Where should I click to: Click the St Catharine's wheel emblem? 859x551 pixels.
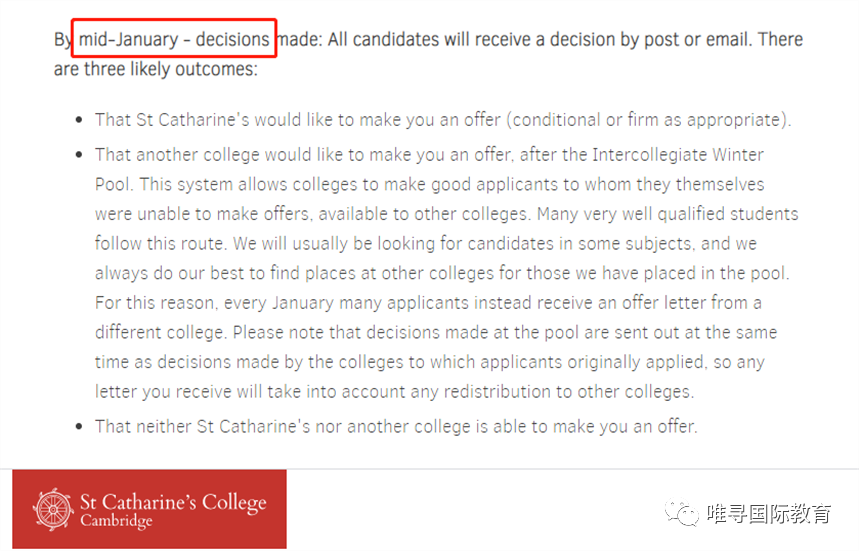click(x=53, y=509)
